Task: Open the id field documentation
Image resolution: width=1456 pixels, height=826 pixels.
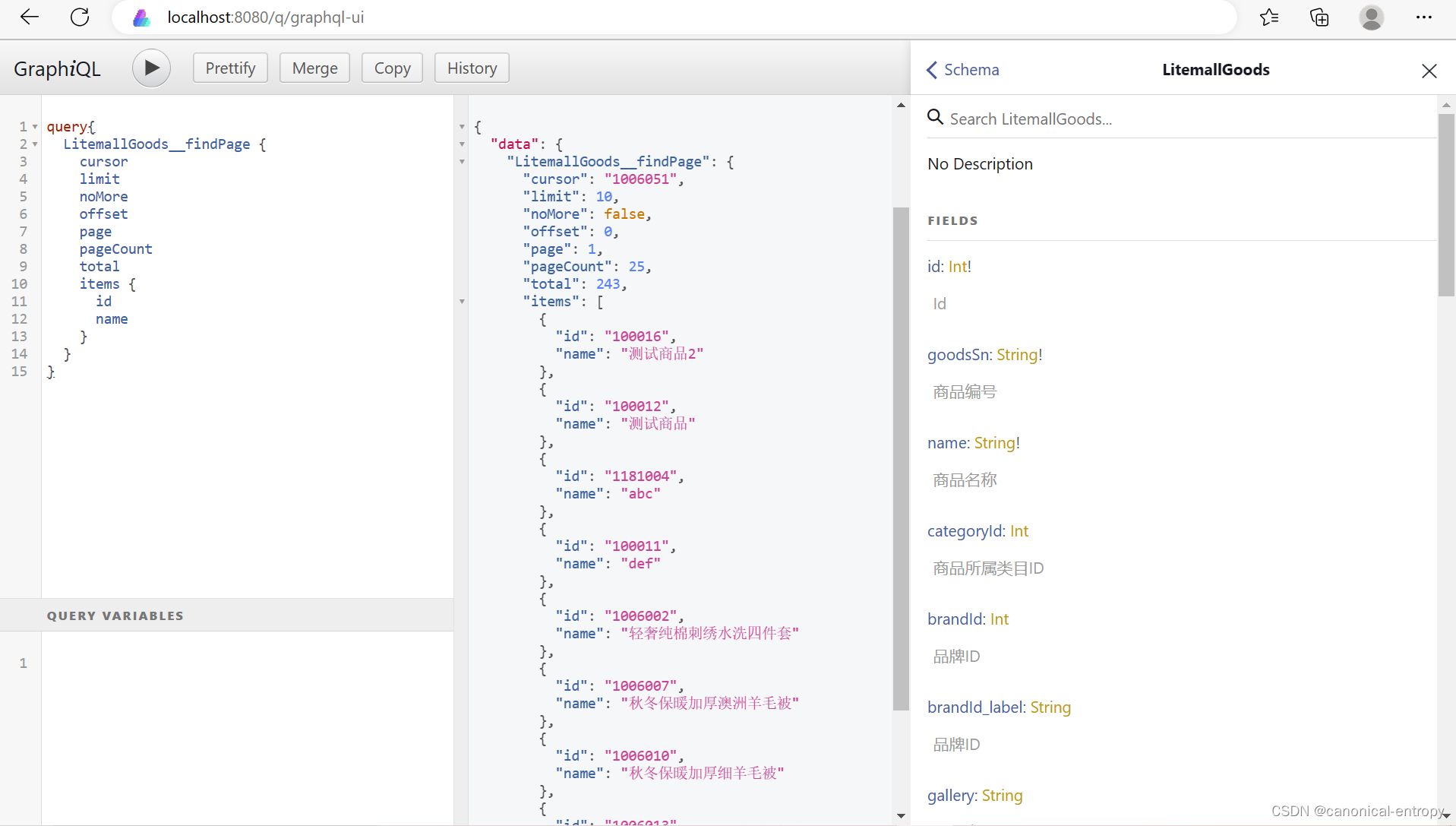Action: click(x=933, y=267)
